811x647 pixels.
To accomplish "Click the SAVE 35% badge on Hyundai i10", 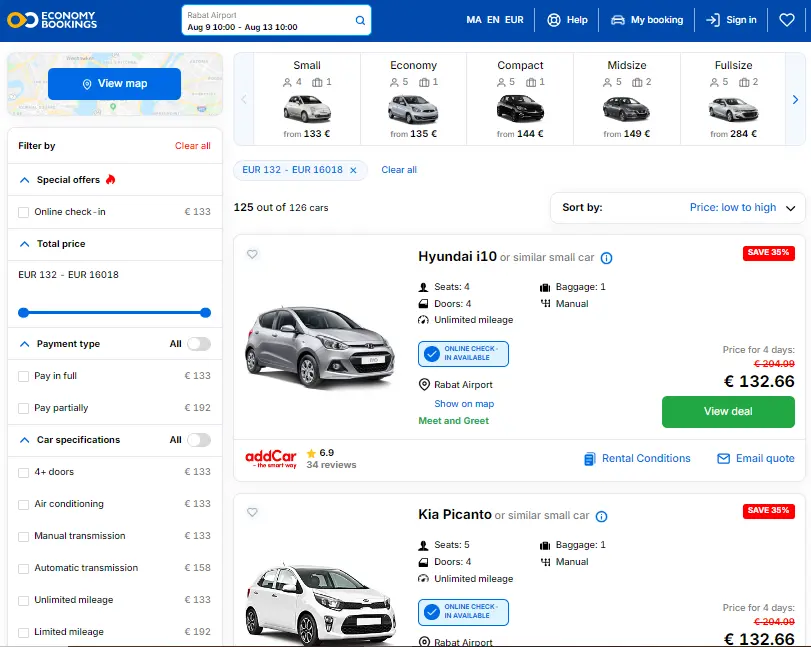I will tap(769, 253).
